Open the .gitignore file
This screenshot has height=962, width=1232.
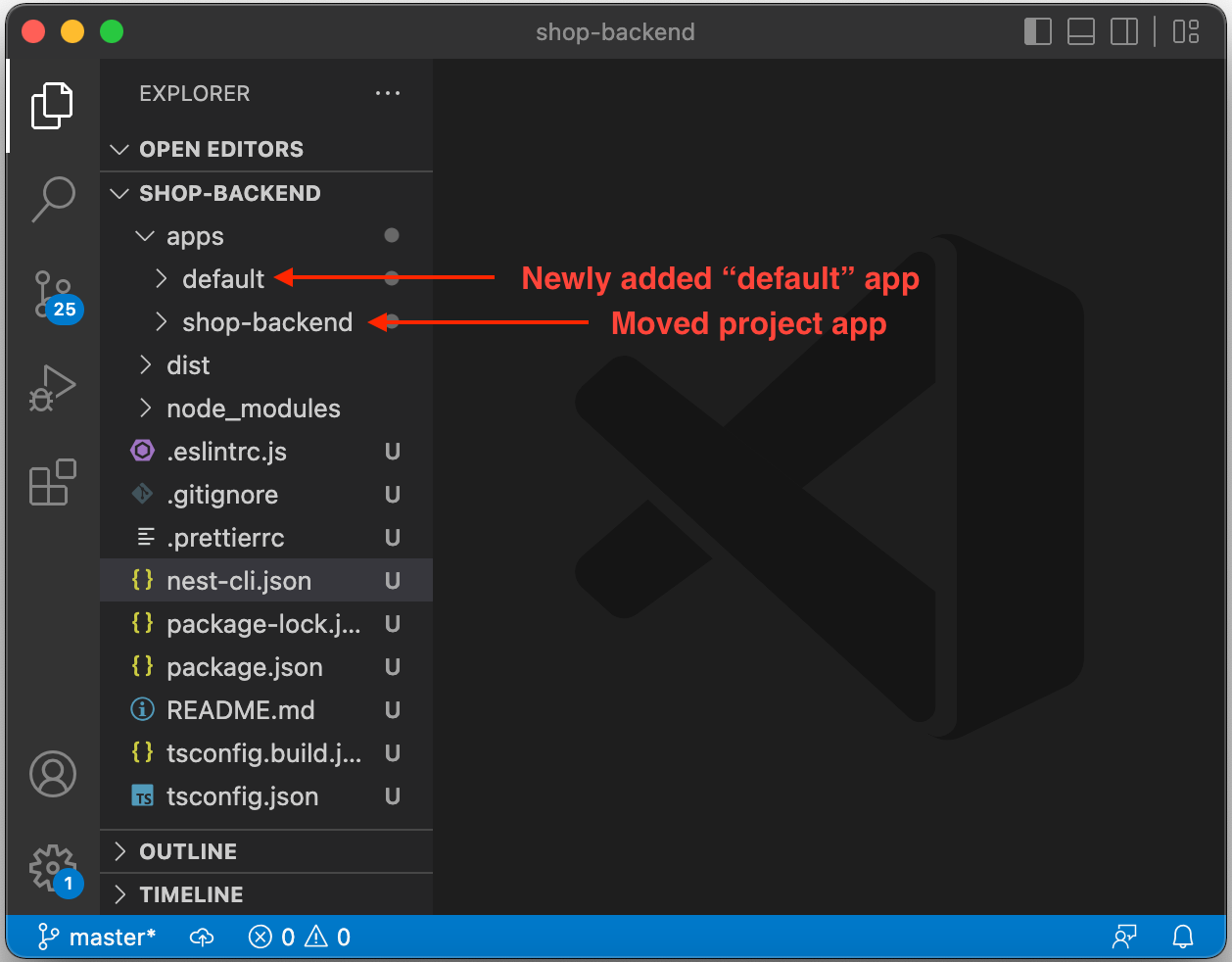point(266,495)
